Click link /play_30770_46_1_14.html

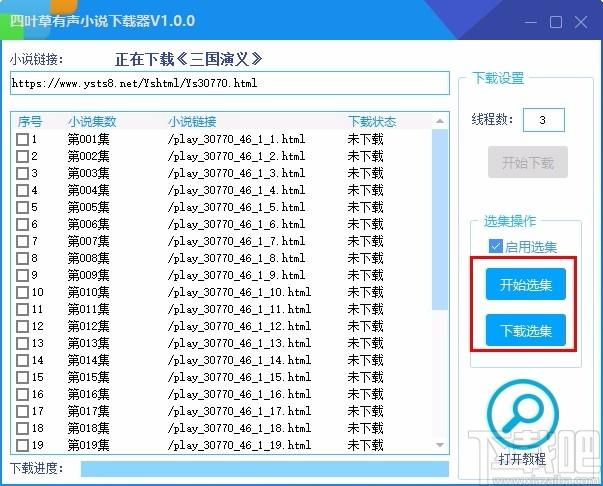[240, 360]
